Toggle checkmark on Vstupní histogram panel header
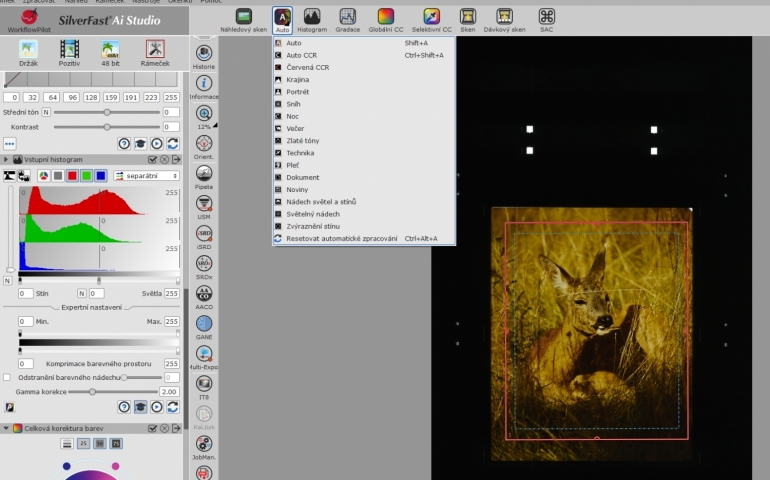 pyautogui.click(x=152, y=159)
